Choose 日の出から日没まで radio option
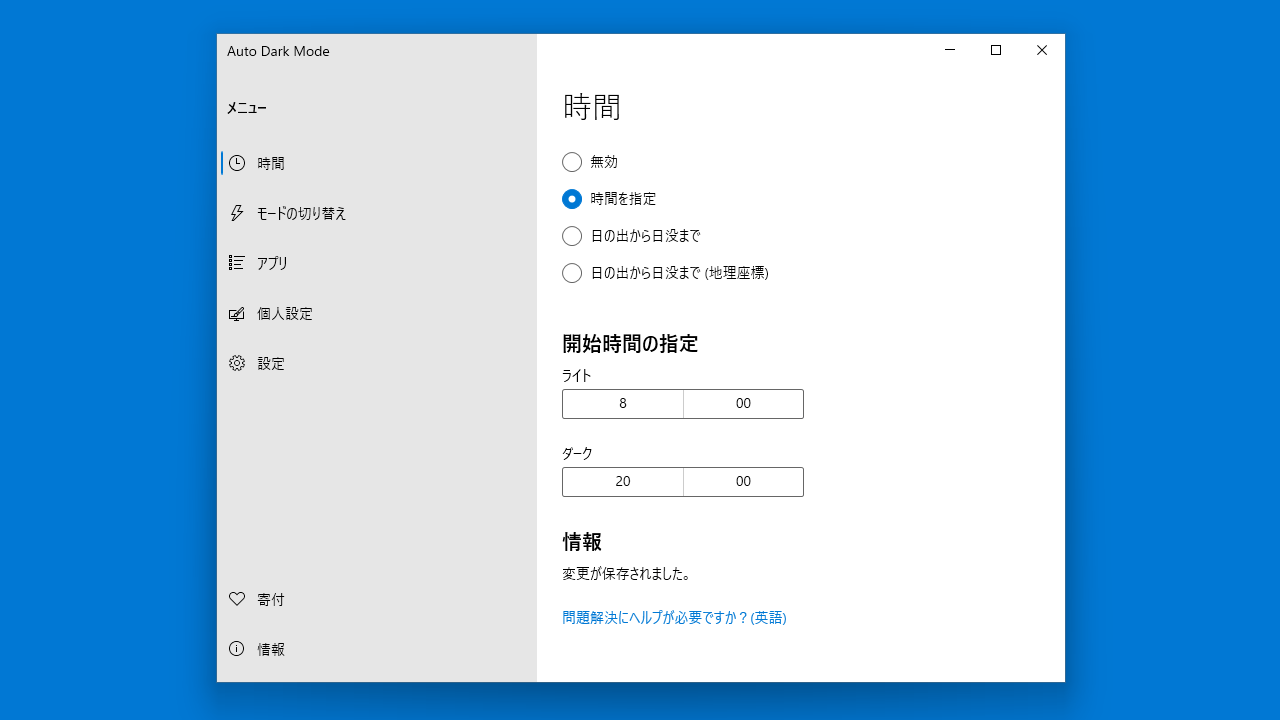Viewport: 1280px width, 720px height. coord(572,236)
